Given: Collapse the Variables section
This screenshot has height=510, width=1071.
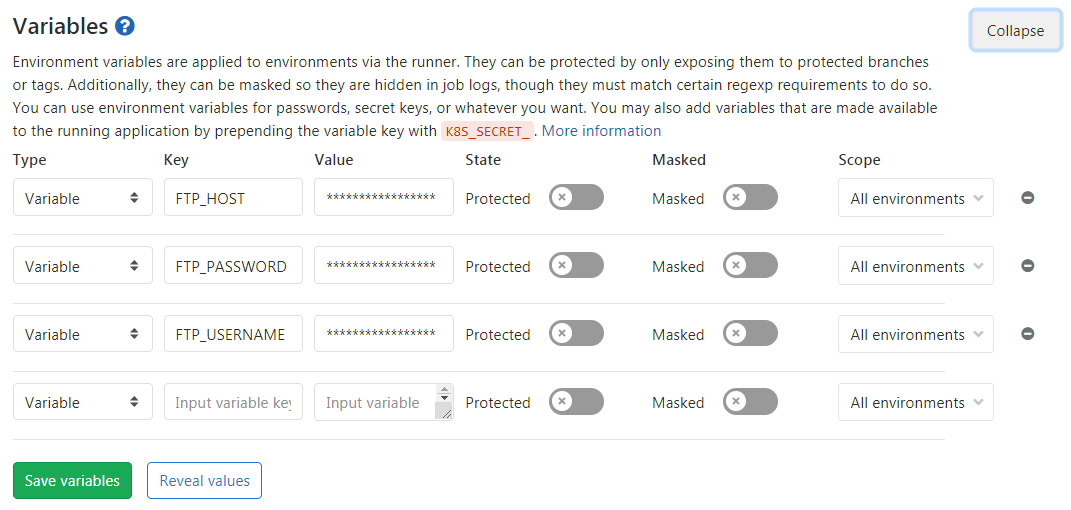Looking at the screenshot, I should coord(1015,31).
